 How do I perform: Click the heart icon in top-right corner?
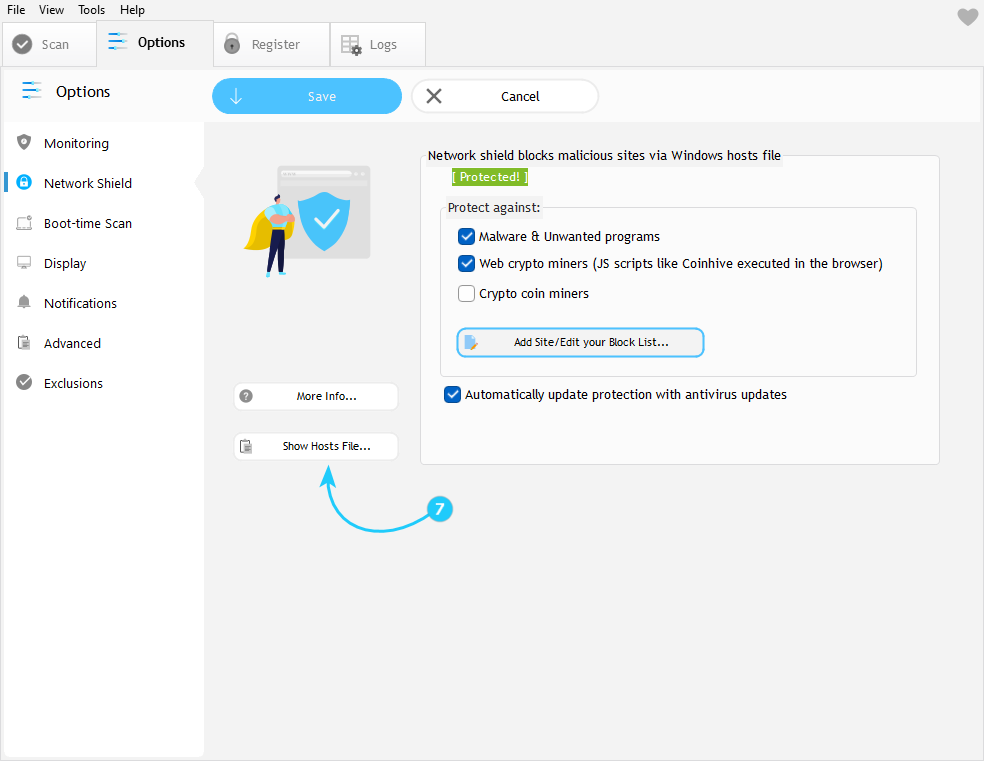967,17
